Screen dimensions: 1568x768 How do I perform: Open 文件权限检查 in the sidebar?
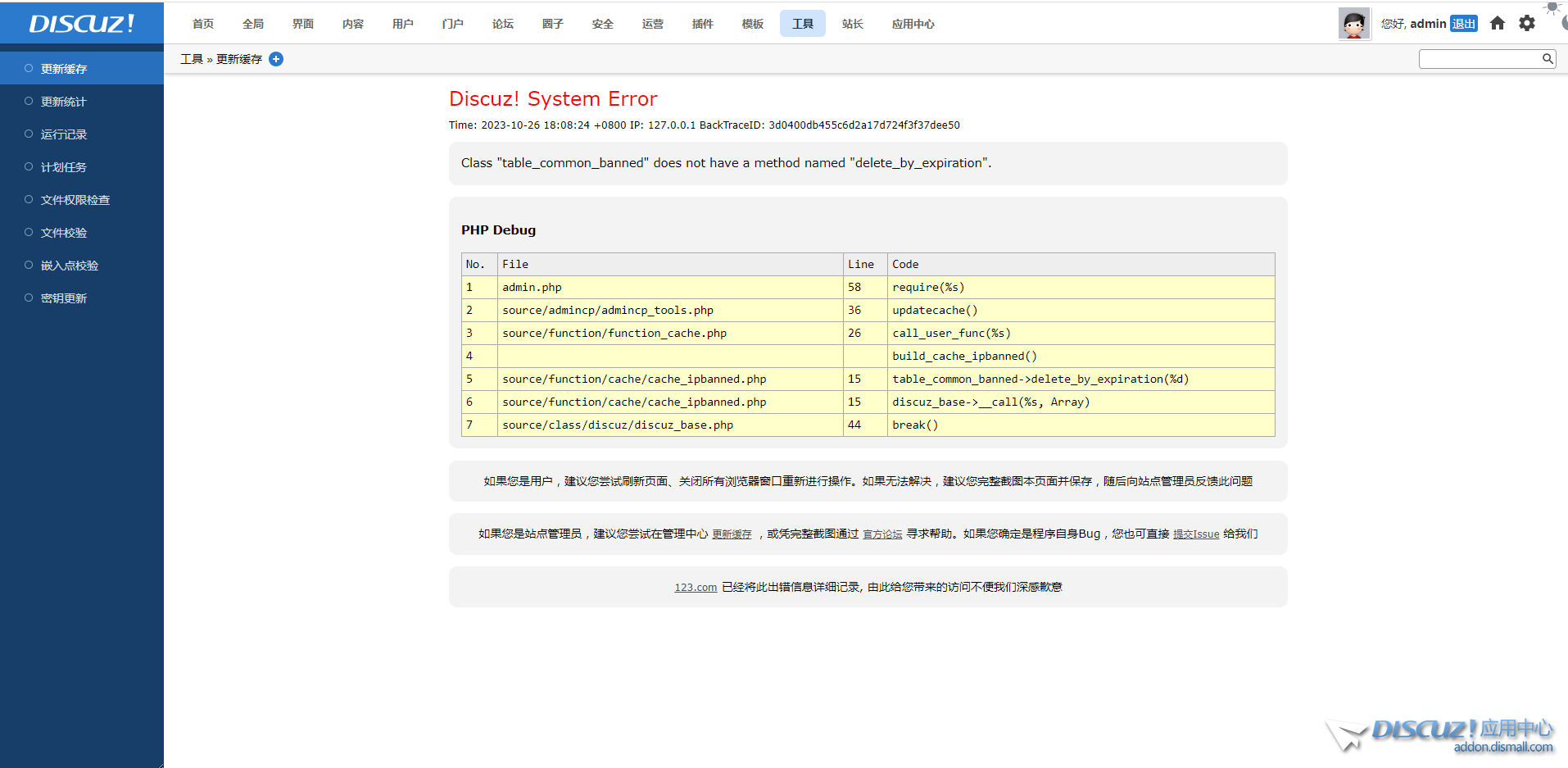[x=75, y=200]
